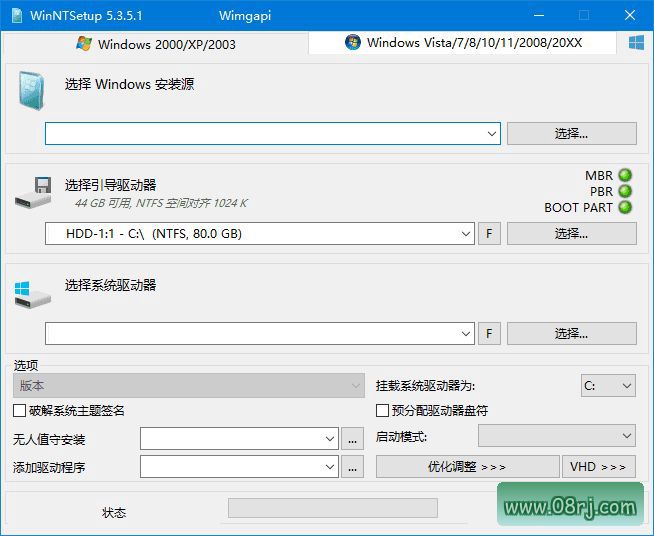Click the MBR green status light
Screen dimensions: 654x536
625,175
